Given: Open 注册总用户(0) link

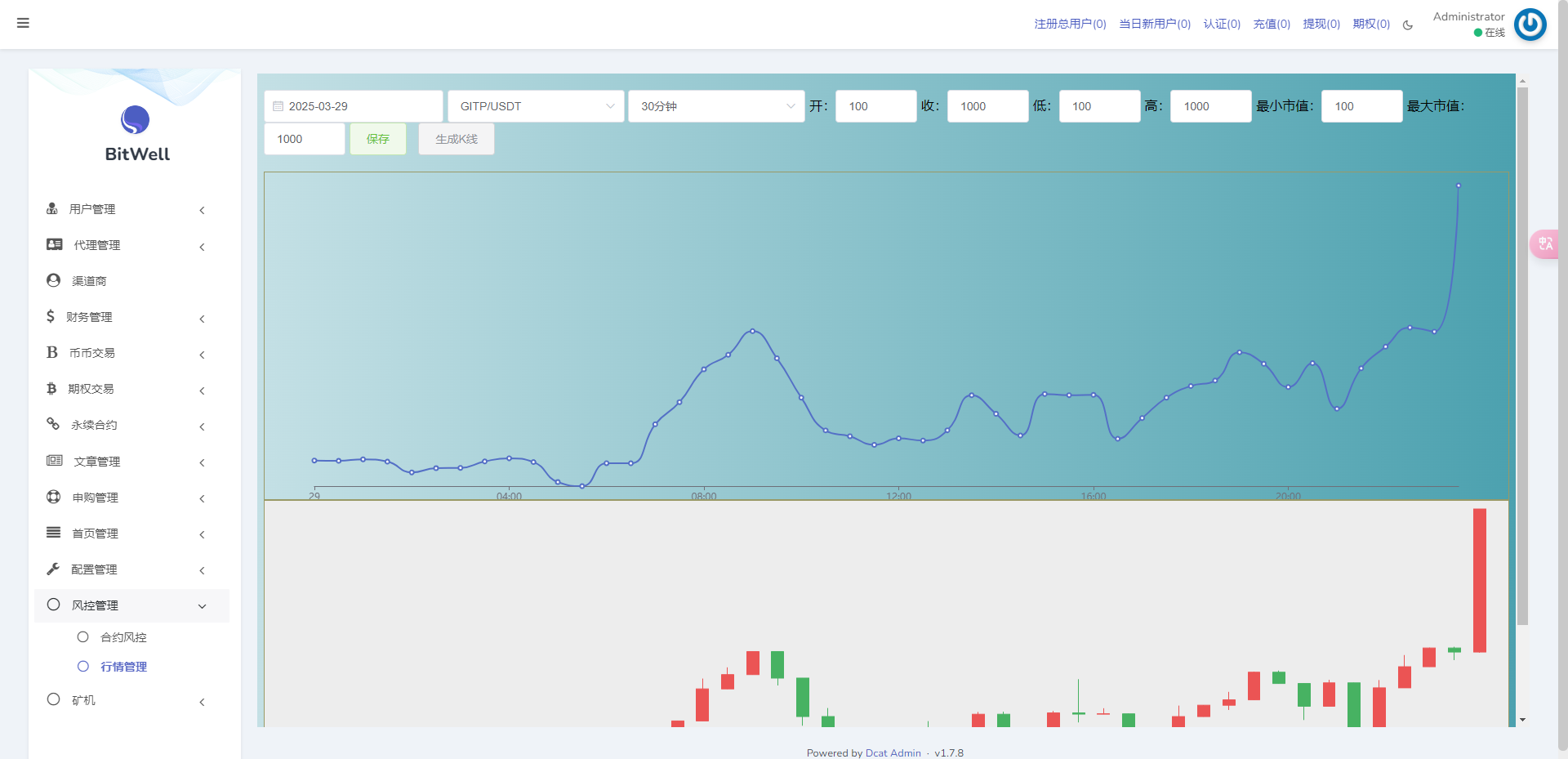Looking at the screenshot, I should pyautogui.click(x=1070, y=24).
